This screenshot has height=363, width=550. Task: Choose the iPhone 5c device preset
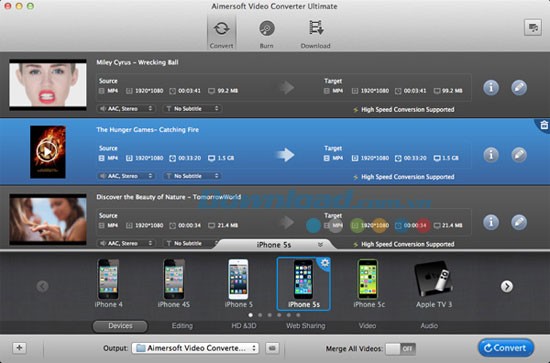tap(369, 283)
